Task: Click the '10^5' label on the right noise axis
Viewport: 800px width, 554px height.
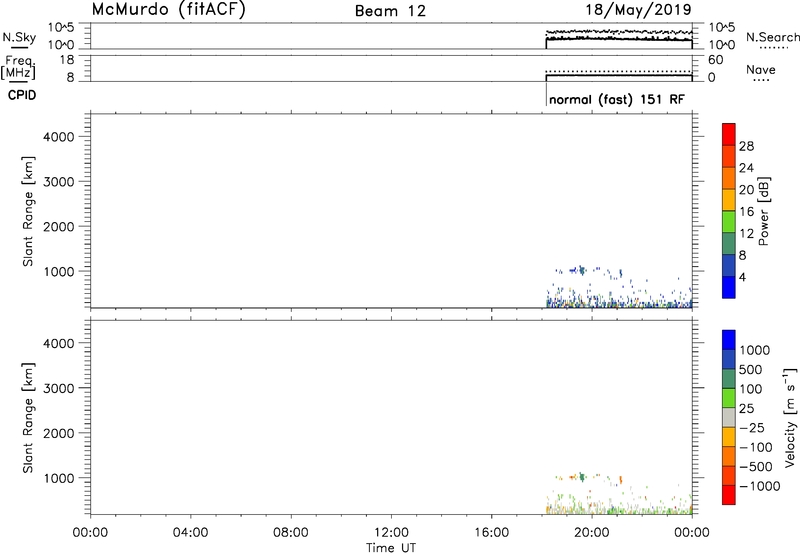Action: 722,27
